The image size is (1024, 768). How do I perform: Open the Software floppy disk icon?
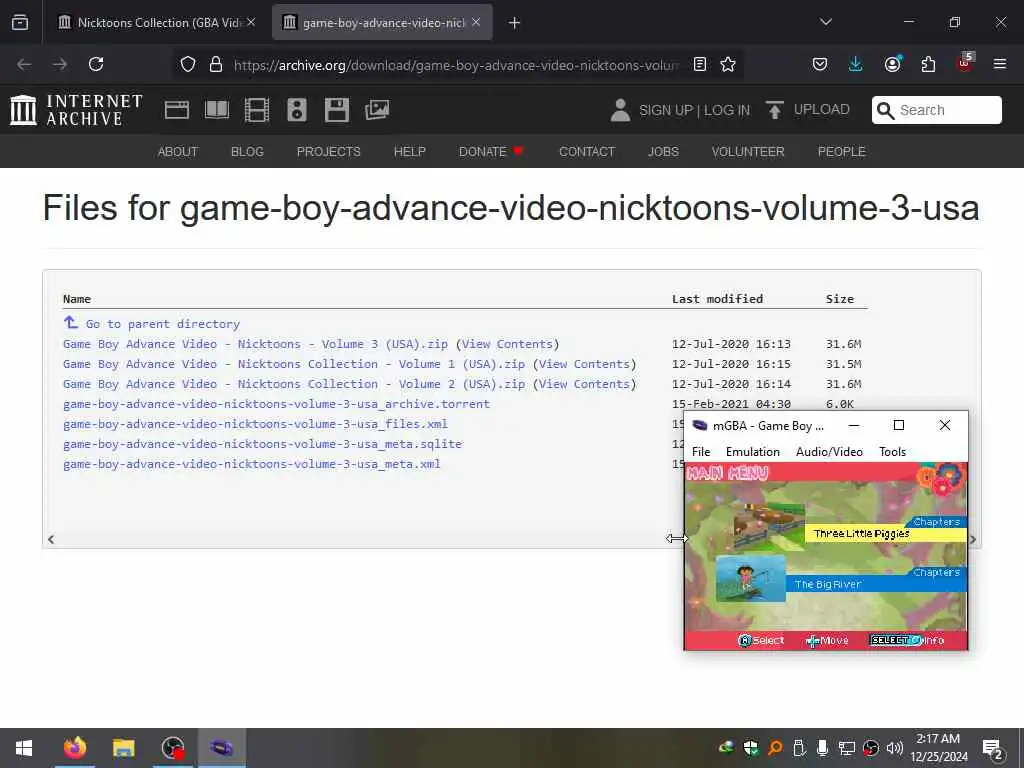(x=337, y=110)
